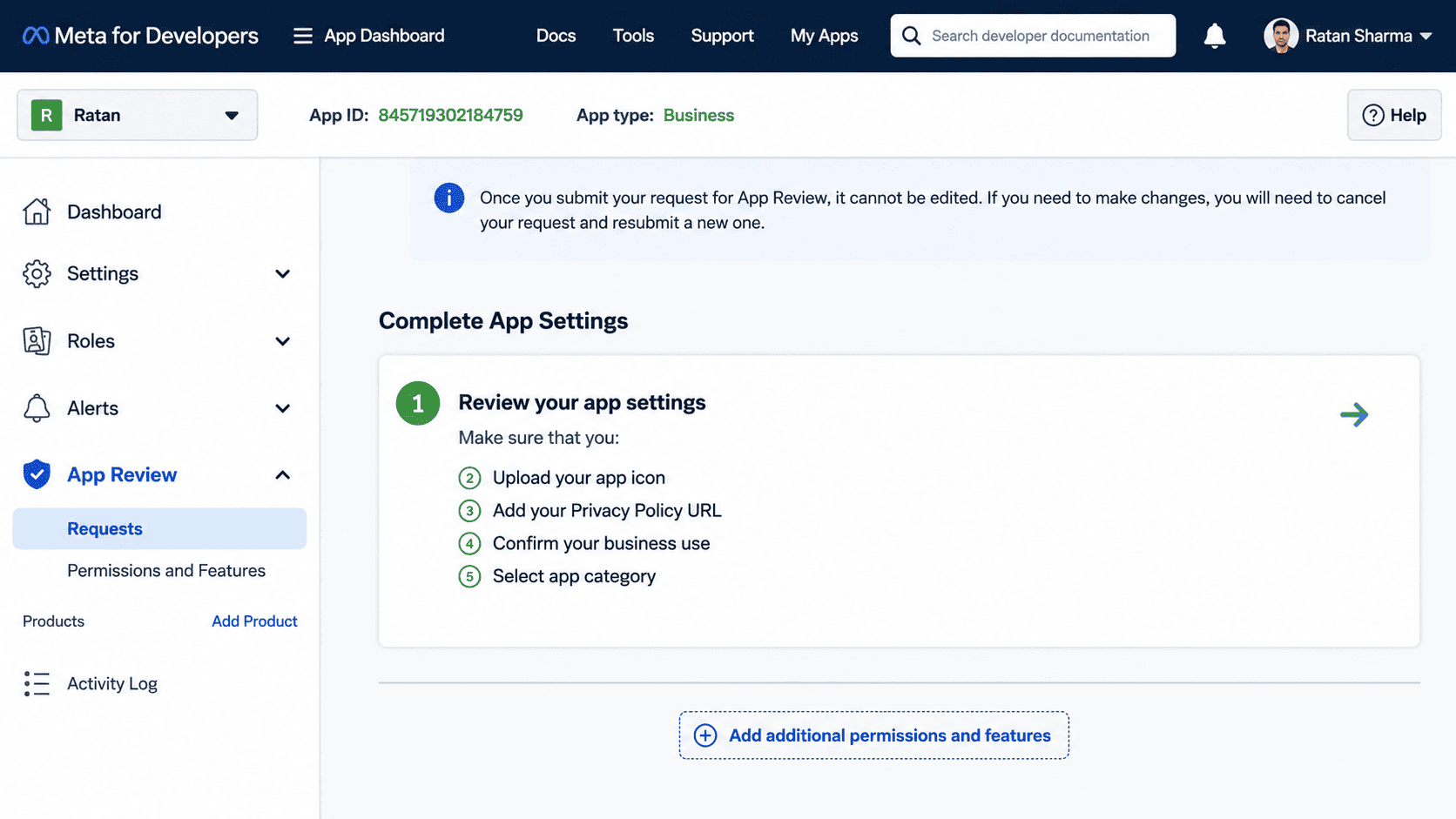Open the Tools menu
1456x819 pixels.
click(x=633, y=36)
